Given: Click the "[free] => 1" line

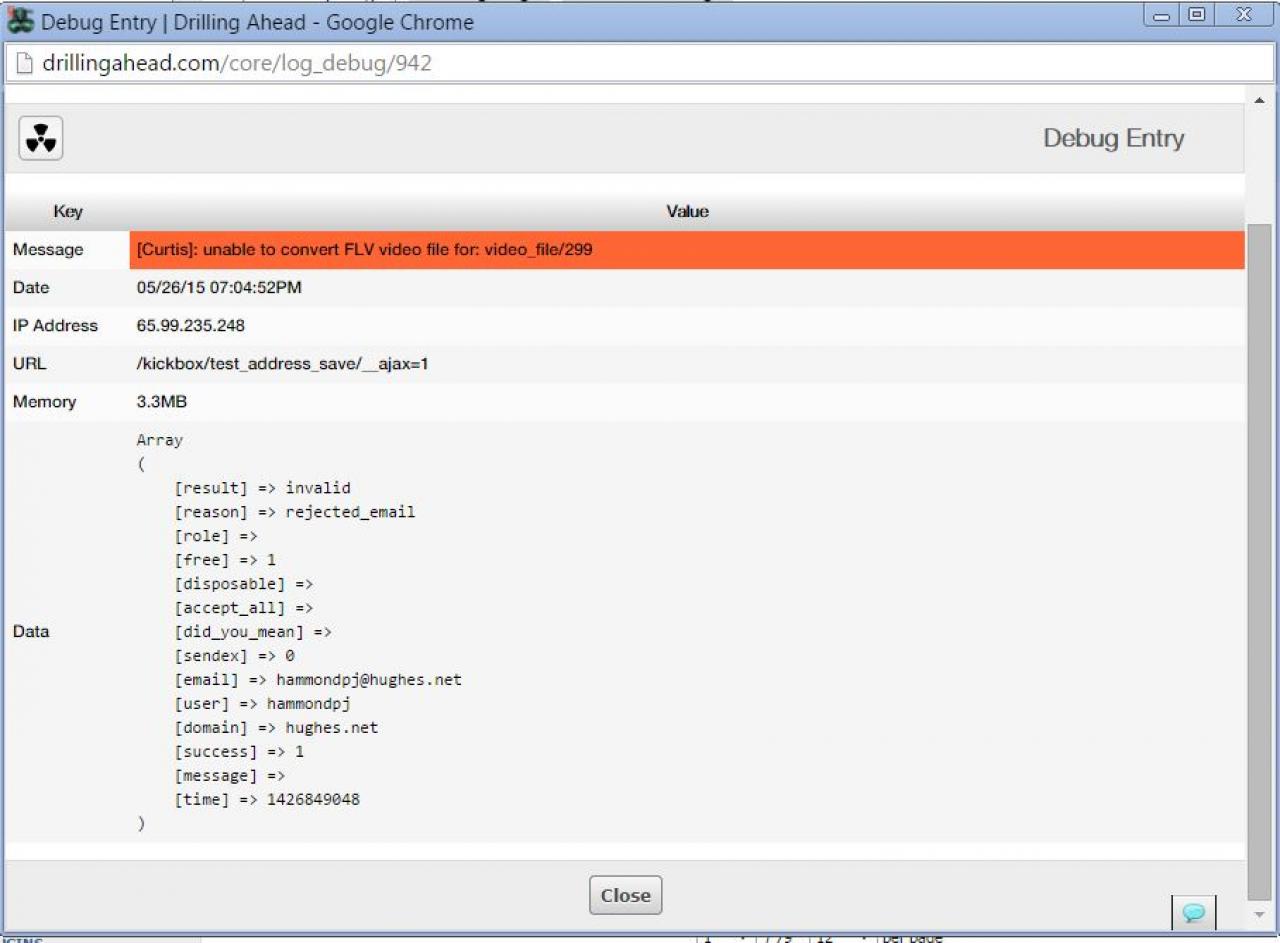Looking at the screenshot, I should 225,560.
